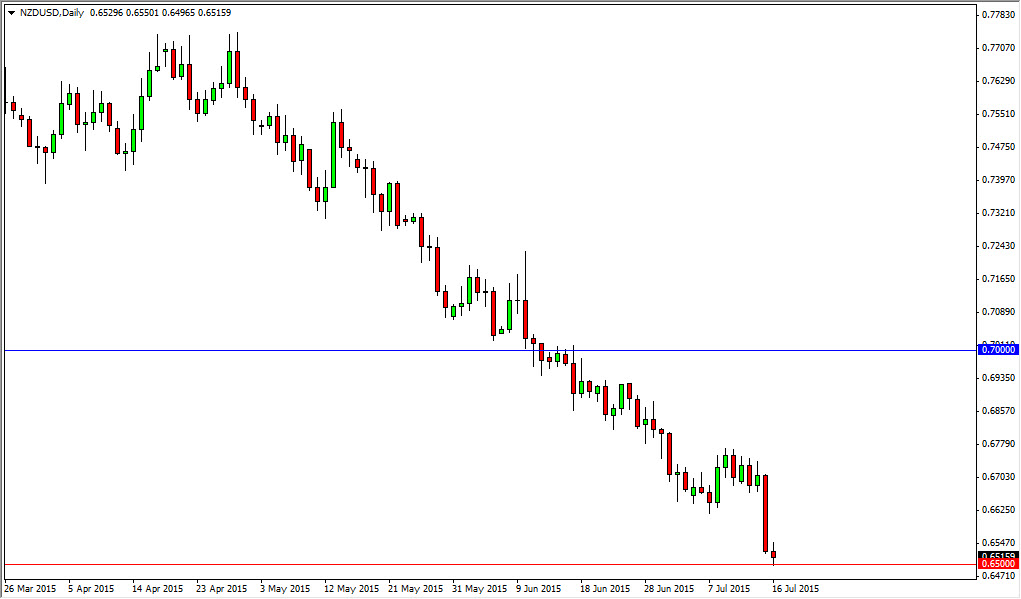Viewport: 1021px width, 599px height.
Task: Select the 0.77830 top price scale value
Action: coord(997,15)
